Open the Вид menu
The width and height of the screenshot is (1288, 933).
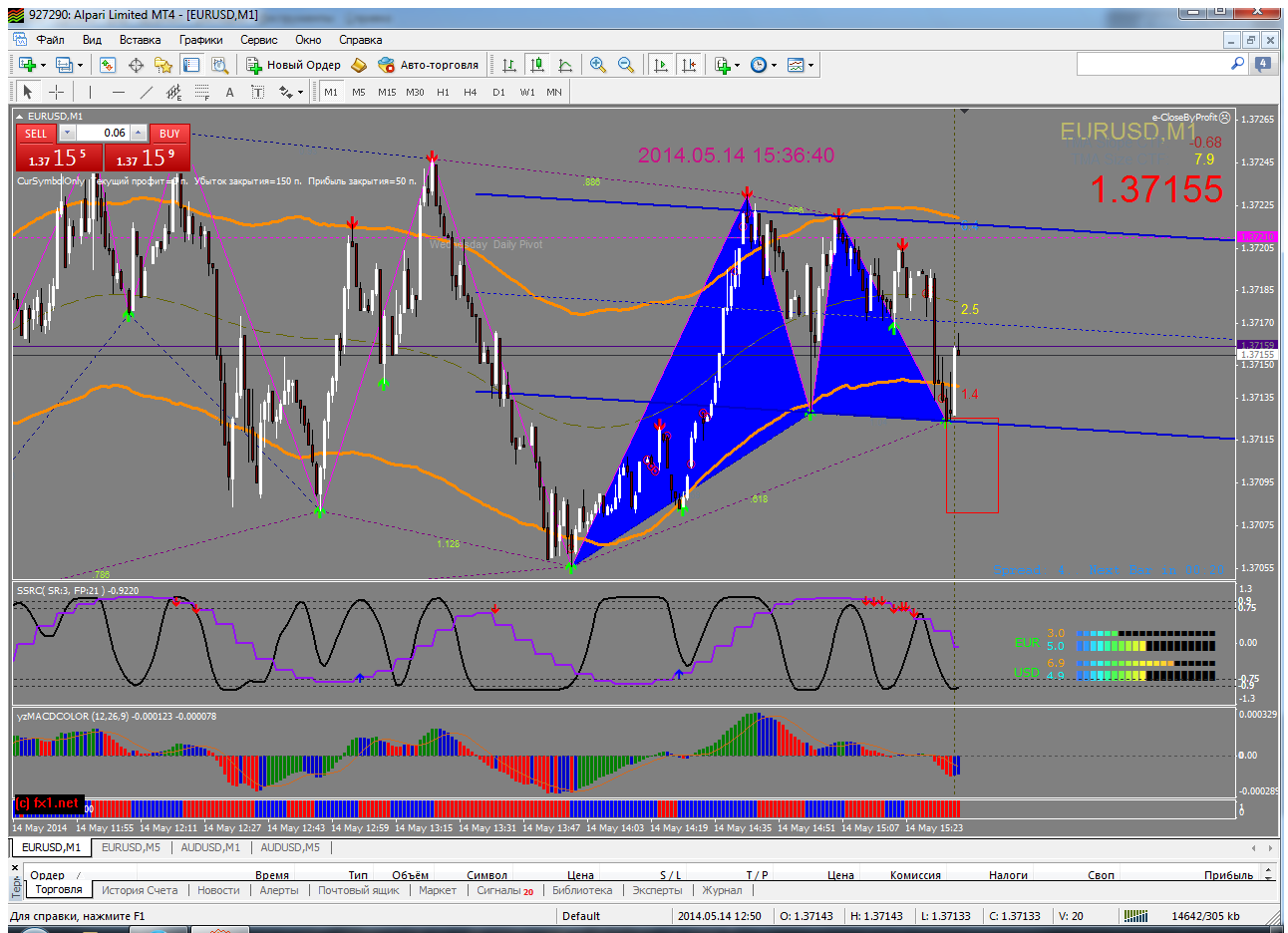click(92, 40)
